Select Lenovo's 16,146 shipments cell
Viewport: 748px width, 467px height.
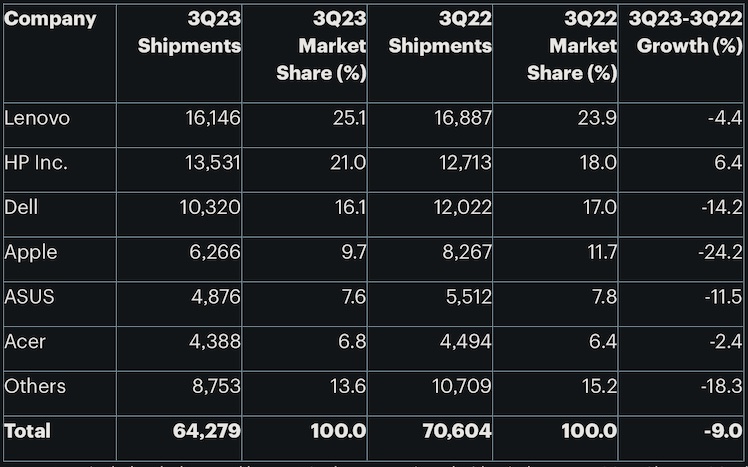coord(213,119)
